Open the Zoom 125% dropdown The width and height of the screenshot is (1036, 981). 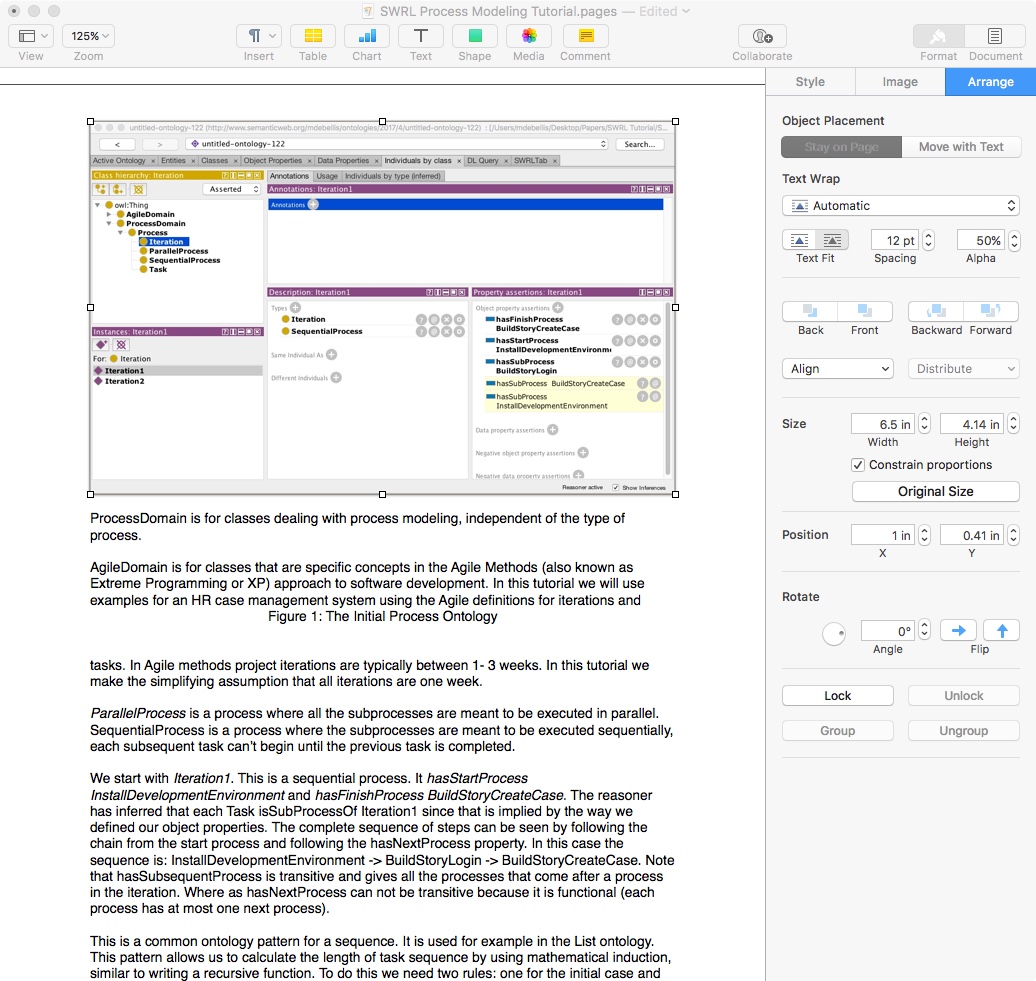(x=88, y=36)
